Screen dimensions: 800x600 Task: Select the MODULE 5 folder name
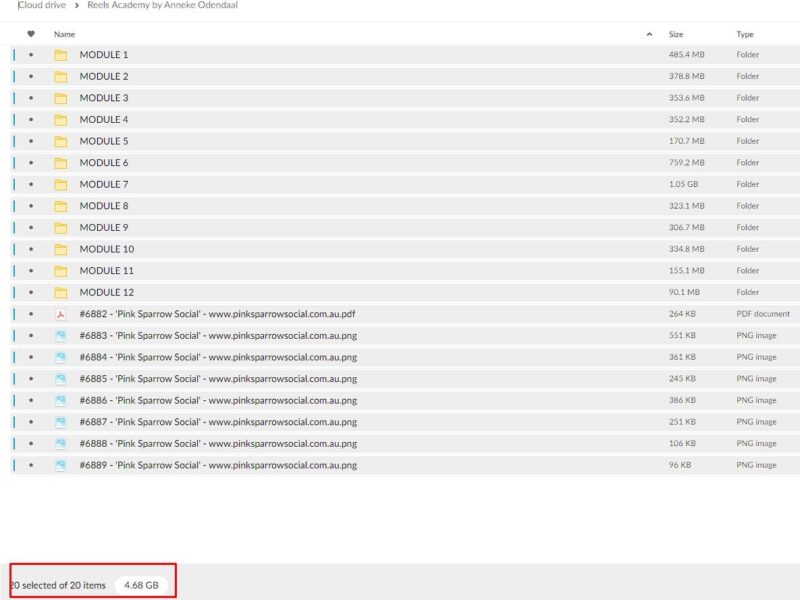[104, 141]
